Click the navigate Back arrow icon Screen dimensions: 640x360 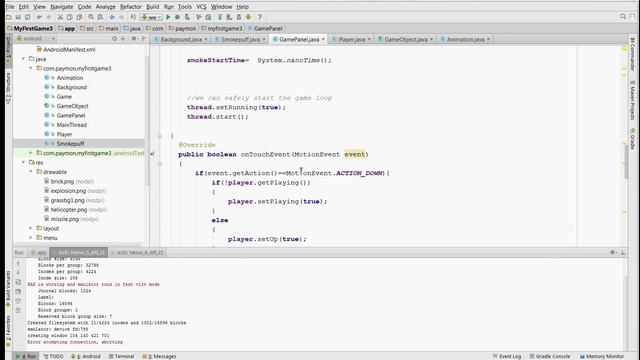point(112,17)
